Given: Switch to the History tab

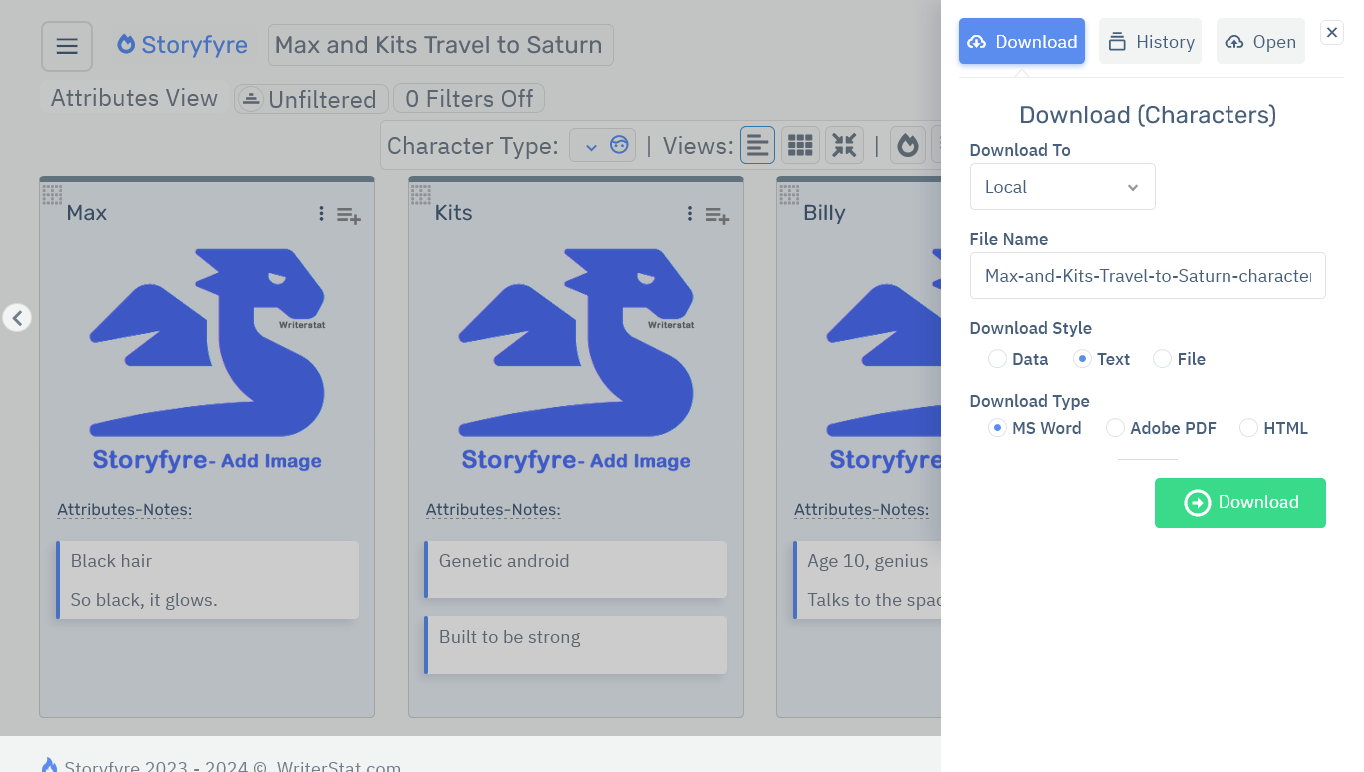Looking at the screenshot, I should (1150, 41).
